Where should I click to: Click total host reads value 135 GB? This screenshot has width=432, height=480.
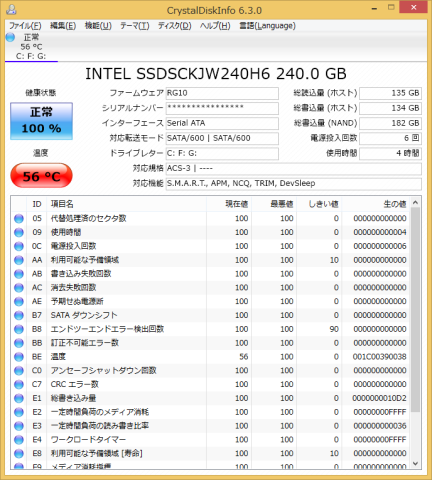coord(390,93)
